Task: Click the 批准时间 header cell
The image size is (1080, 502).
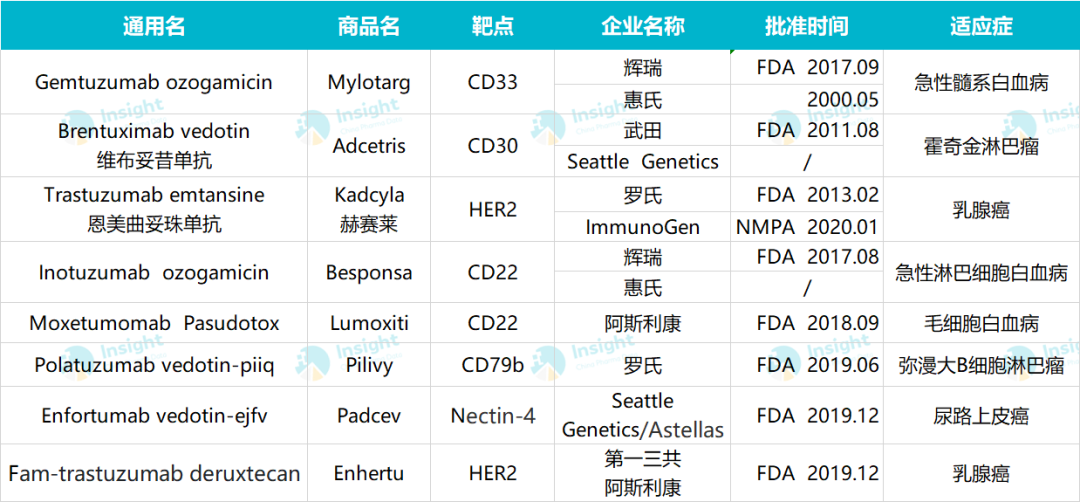Action: click(x=807, y=25)
